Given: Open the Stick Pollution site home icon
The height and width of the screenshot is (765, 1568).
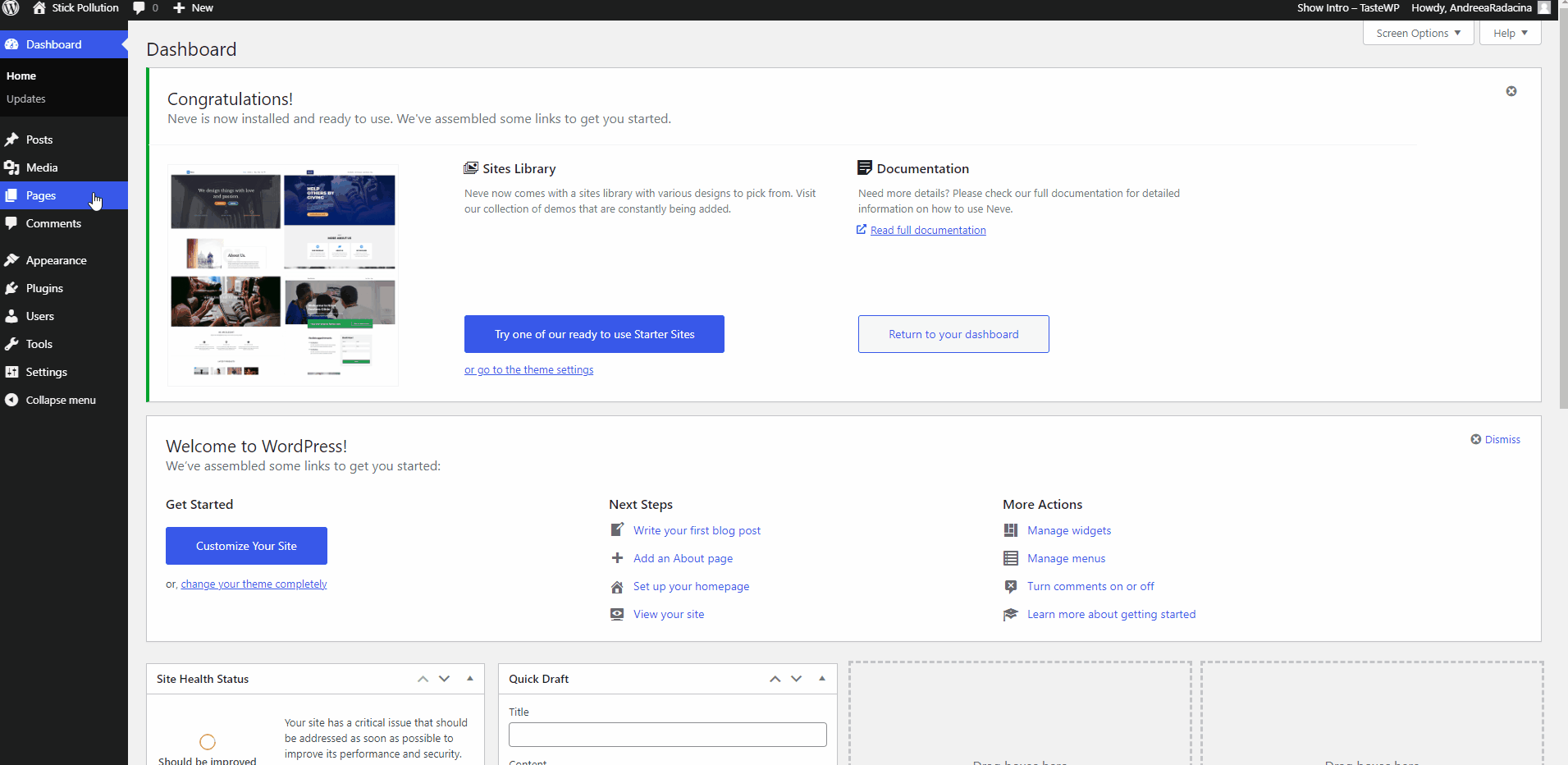Looking at the screenshot, I should [39, 8].
